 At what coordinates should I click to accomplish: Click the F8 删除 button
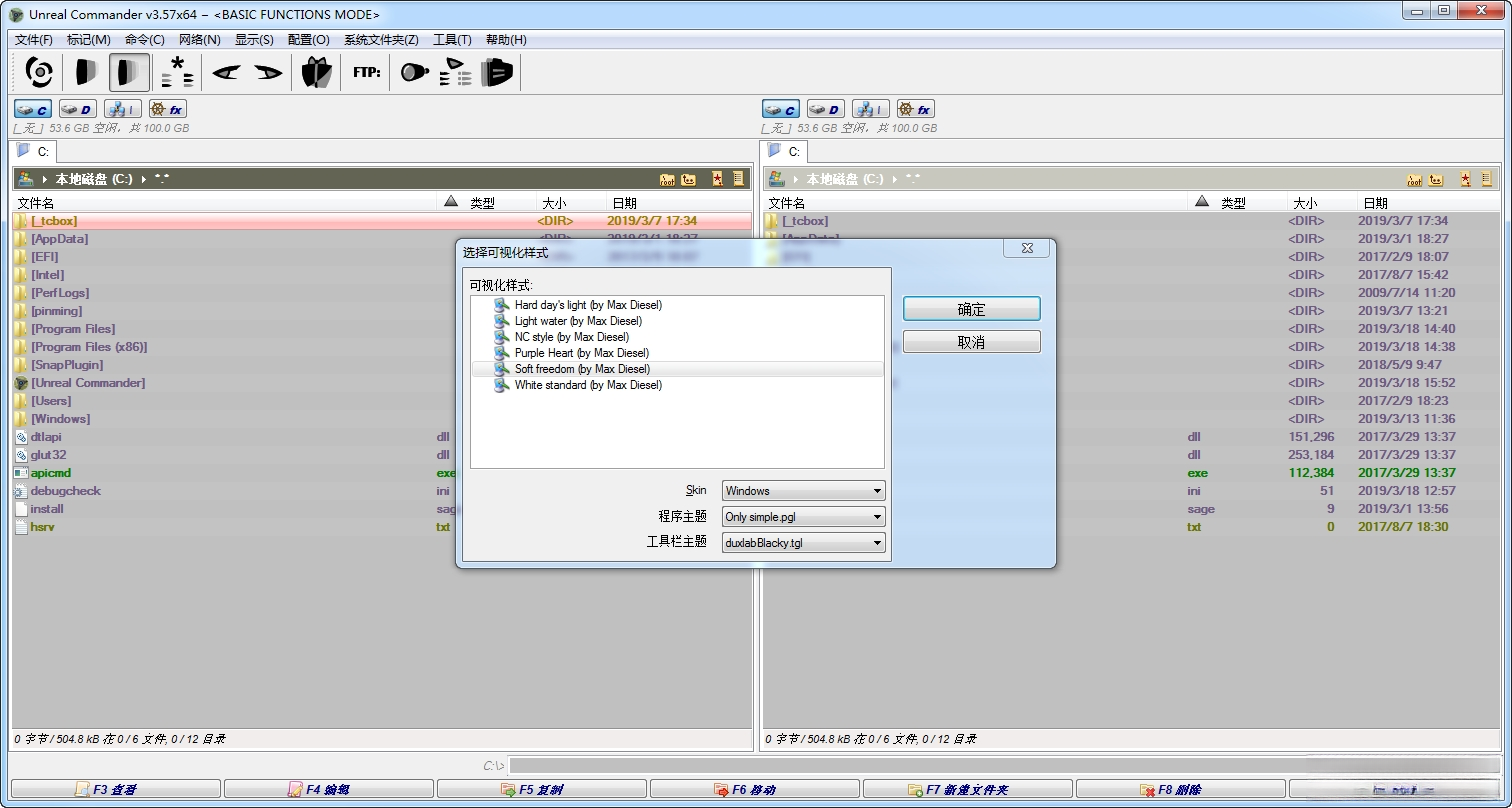click(1181, 790)
